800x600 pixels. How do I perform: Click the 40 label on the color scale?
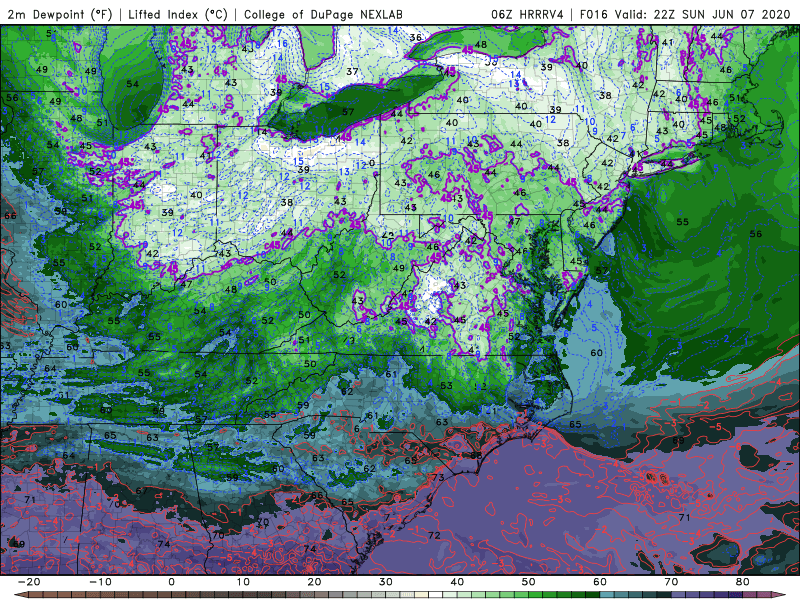click(457, 582)
